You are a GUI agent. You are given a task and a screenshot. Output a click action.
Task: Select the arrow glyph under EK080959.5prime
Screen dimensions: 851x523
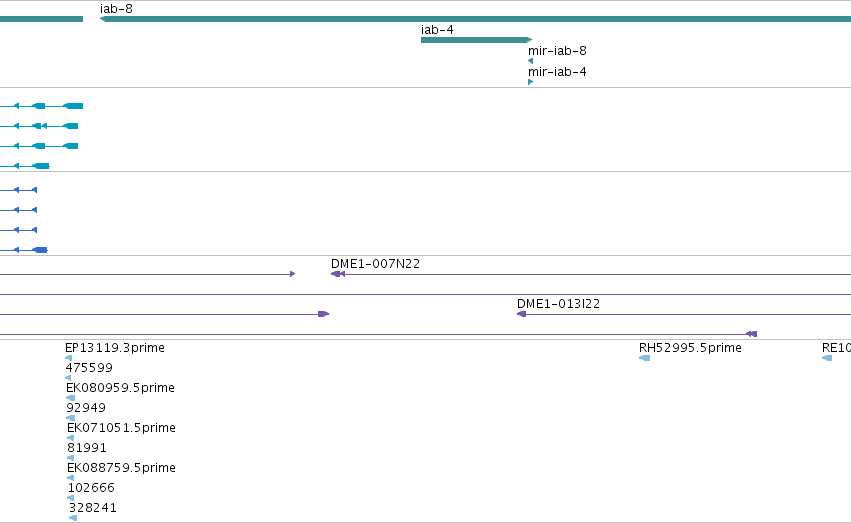pyautogui.click(x=70, y=398)
